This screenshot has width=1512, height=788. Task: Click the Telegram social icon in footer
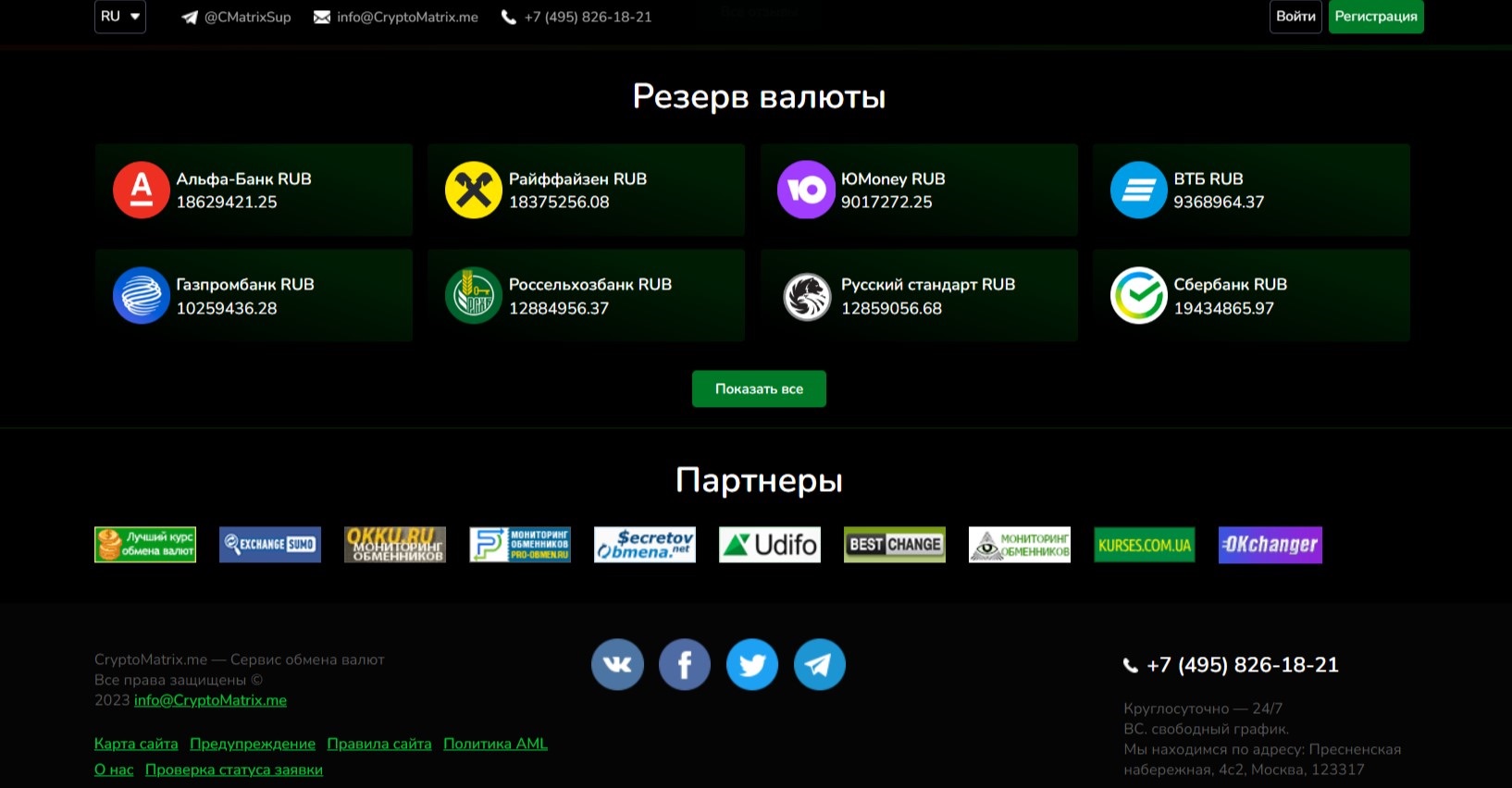click(x=820, y=664)
